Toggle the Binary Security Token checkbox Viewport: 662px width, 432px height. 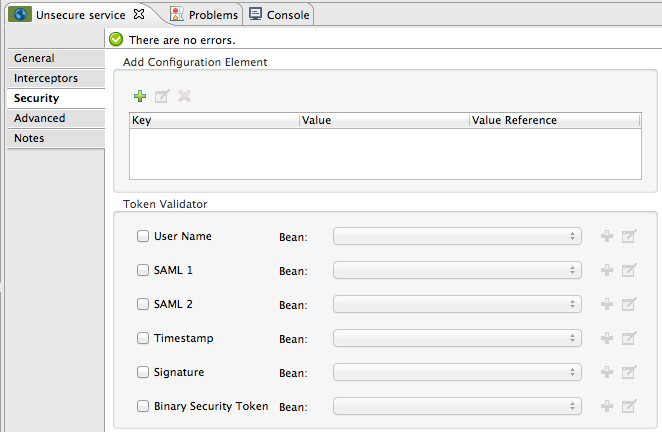(x=143, y=406)
